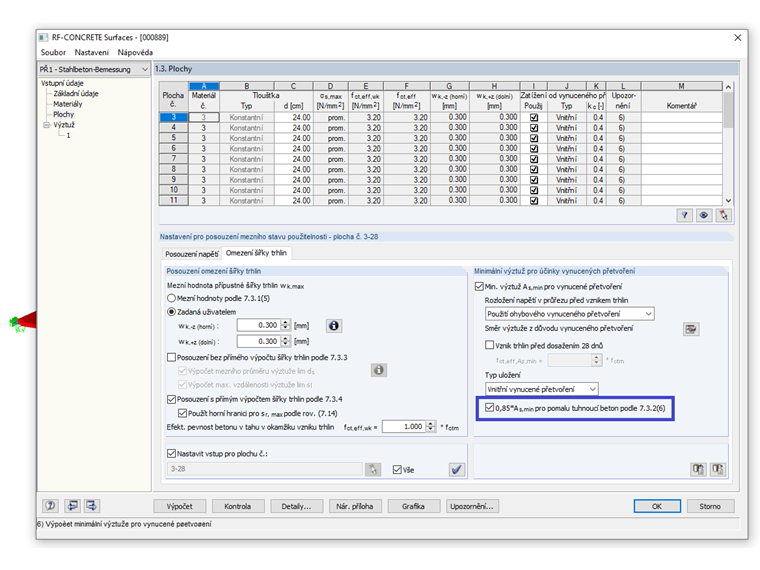Open the Nastavení menu
This screenshot has height=570, width=760.
[x=92, y=52]
